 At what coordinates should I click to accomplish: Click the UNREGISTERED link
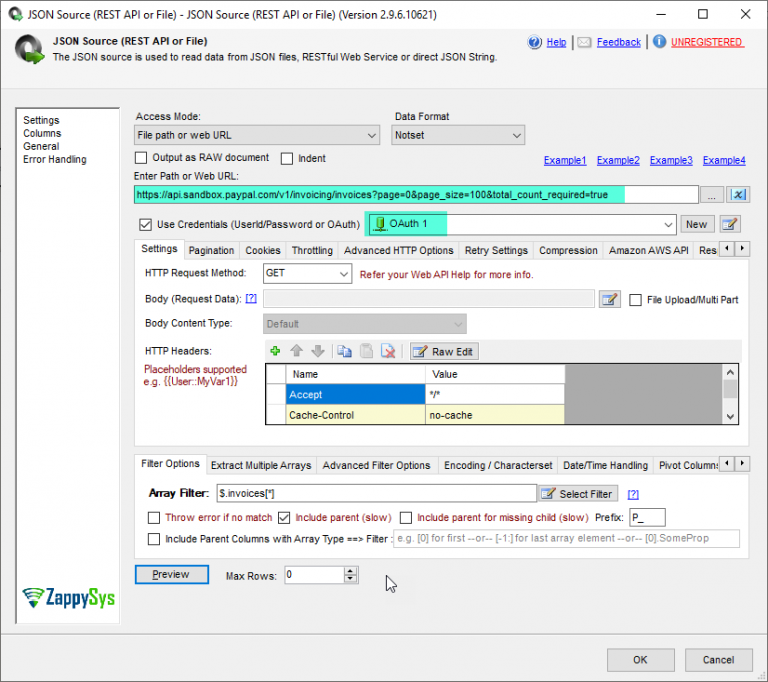click(707, 42)
